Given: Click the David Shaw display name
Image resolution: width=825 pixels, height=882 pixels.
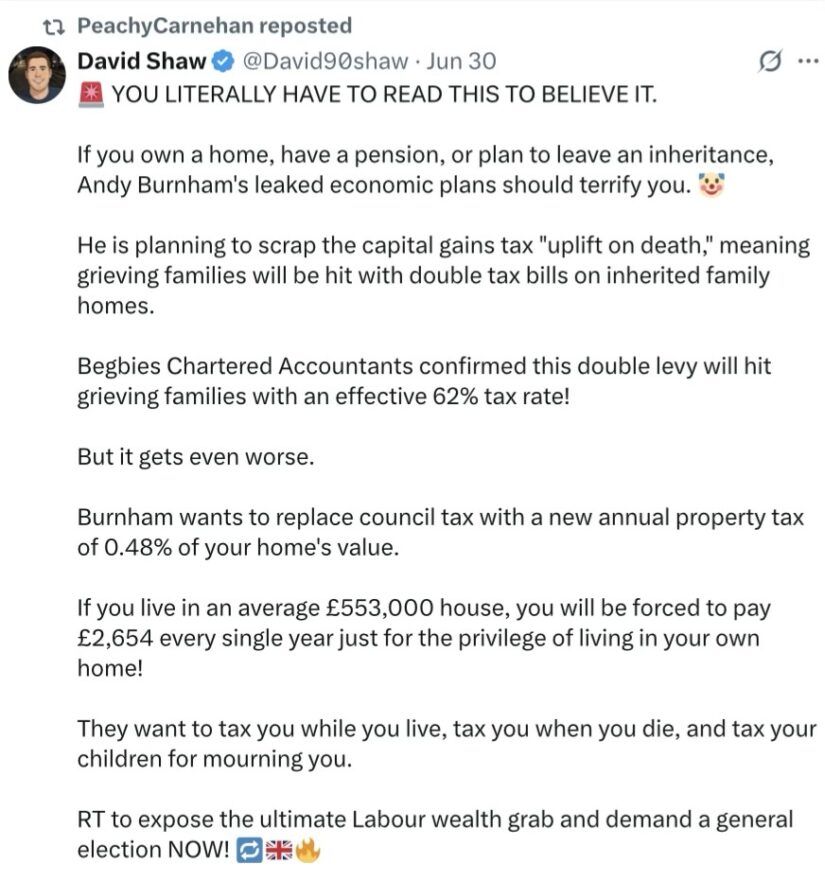Looking at the screenshot, I should point(142,61).
